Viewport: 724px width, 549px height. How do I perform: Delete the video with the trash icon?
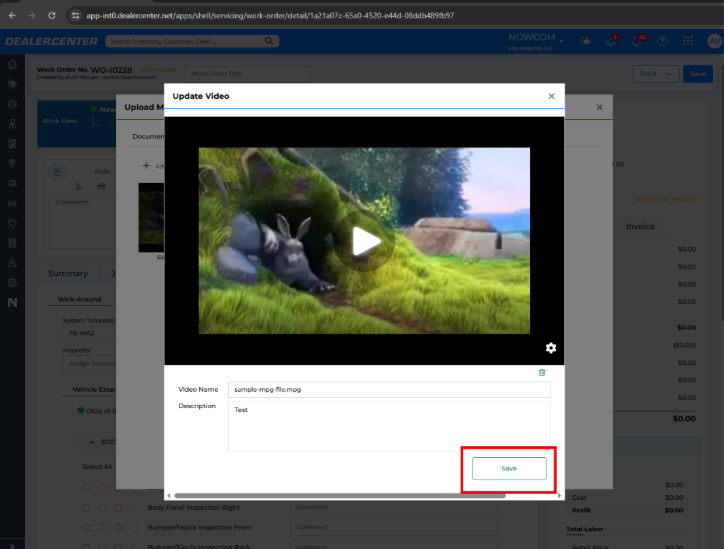(x=542, y=373)
